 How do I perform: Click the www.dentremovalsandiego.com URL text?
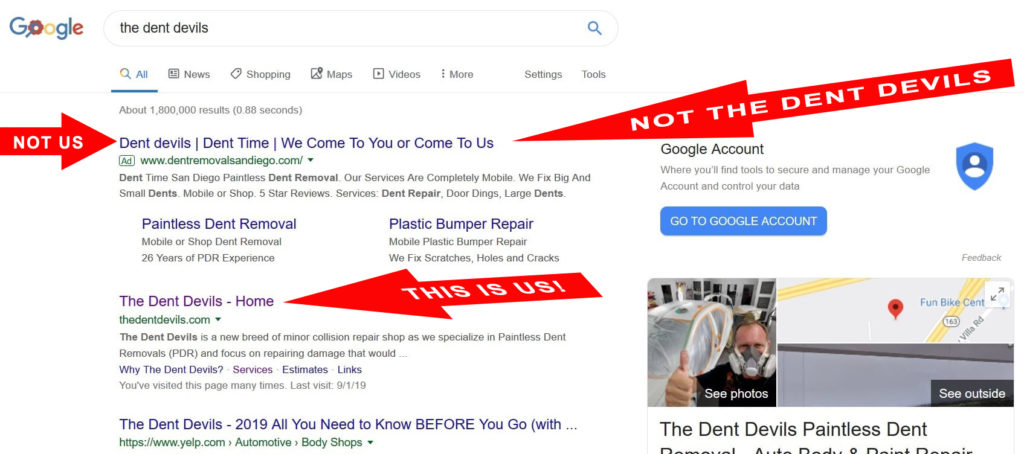[221, 160]
